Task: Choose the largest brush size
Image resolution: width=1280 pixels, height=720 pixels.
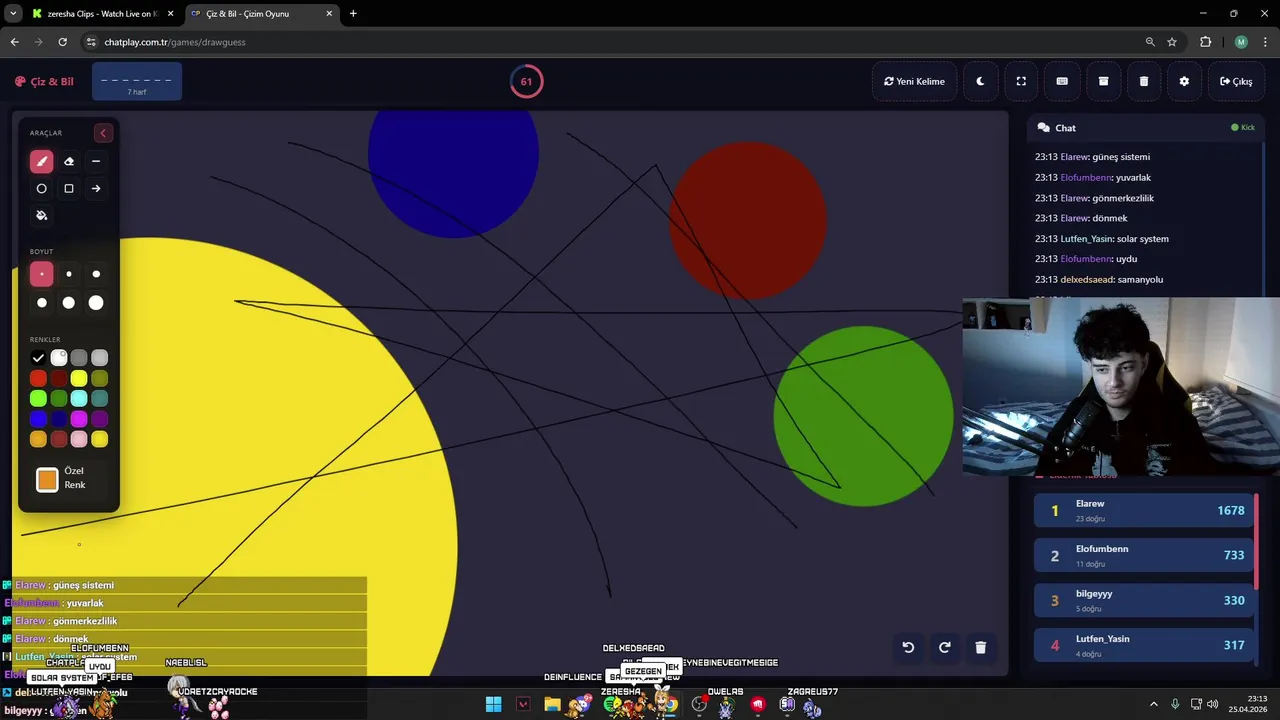Action: coord(96,302)
